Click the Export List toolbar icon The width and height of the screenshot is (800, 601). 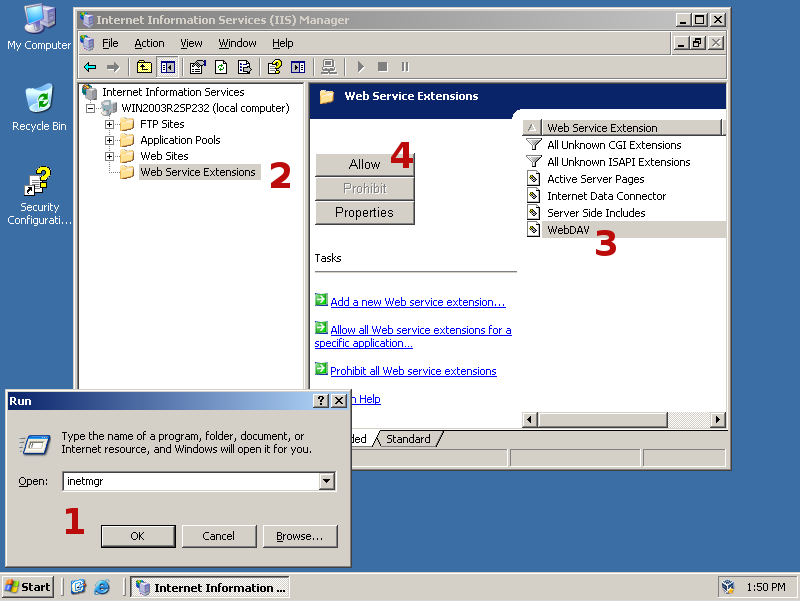click(244, 67)
